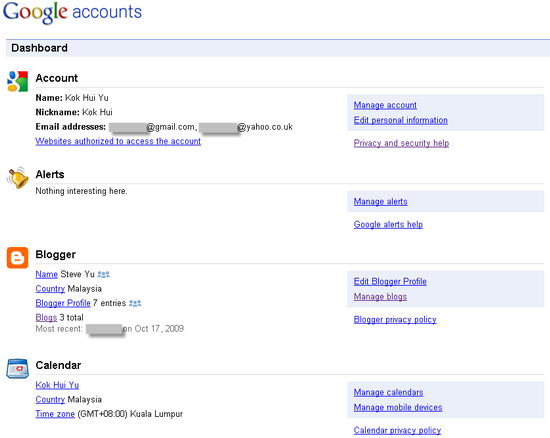The width and height of the screenshot is (550, 438).
Task: Click the Blogger section heading
Action: tap(55, 255)
